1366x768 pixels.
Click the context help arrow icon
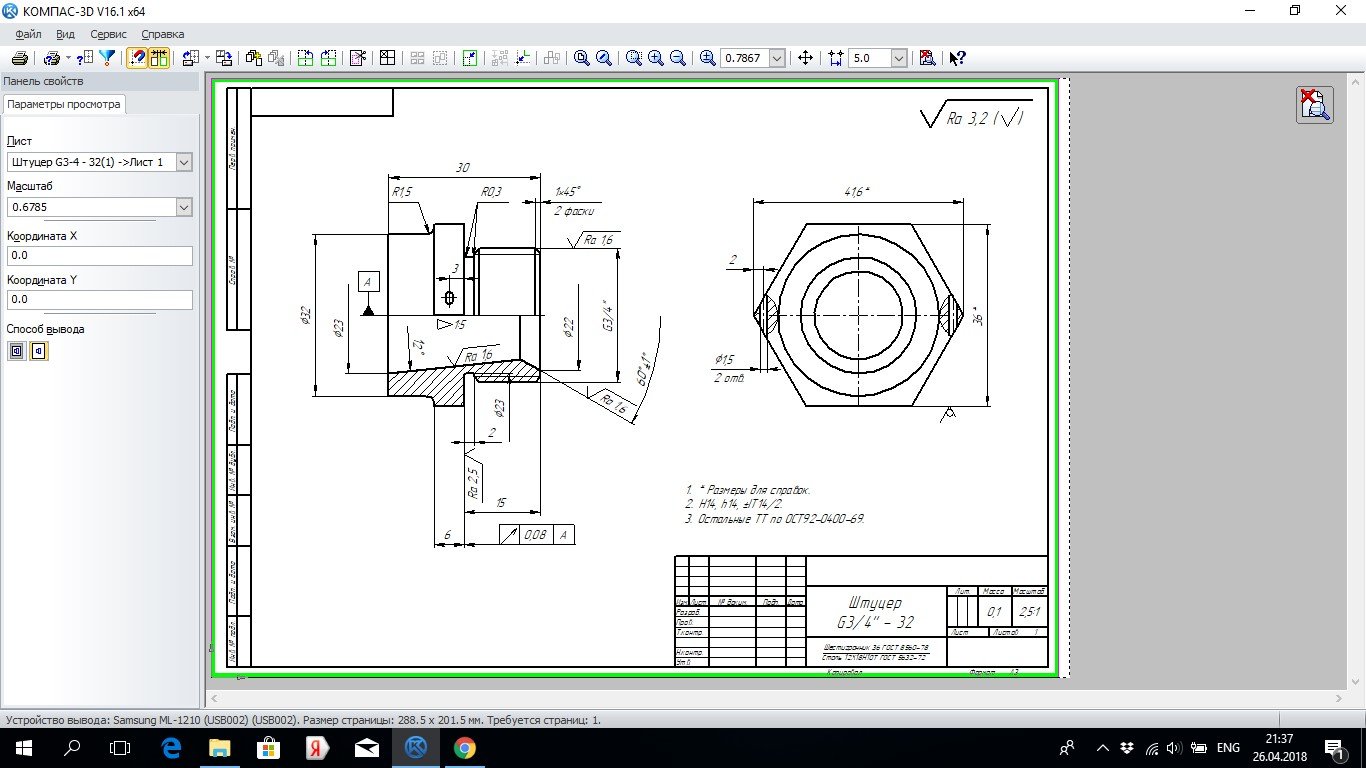(x=957, y=58)
